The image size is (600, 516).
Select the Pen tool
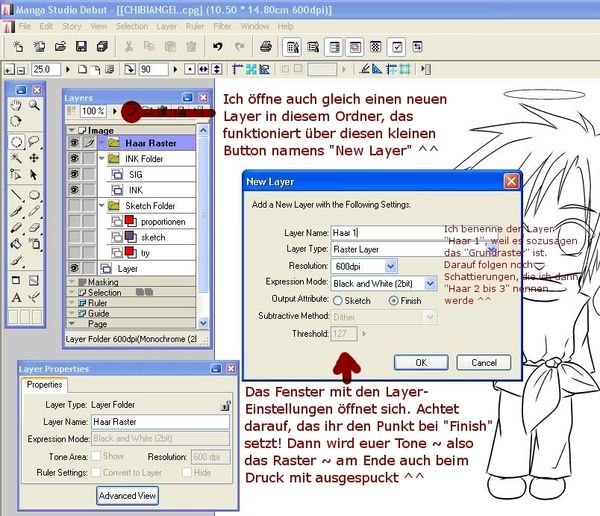16,211
